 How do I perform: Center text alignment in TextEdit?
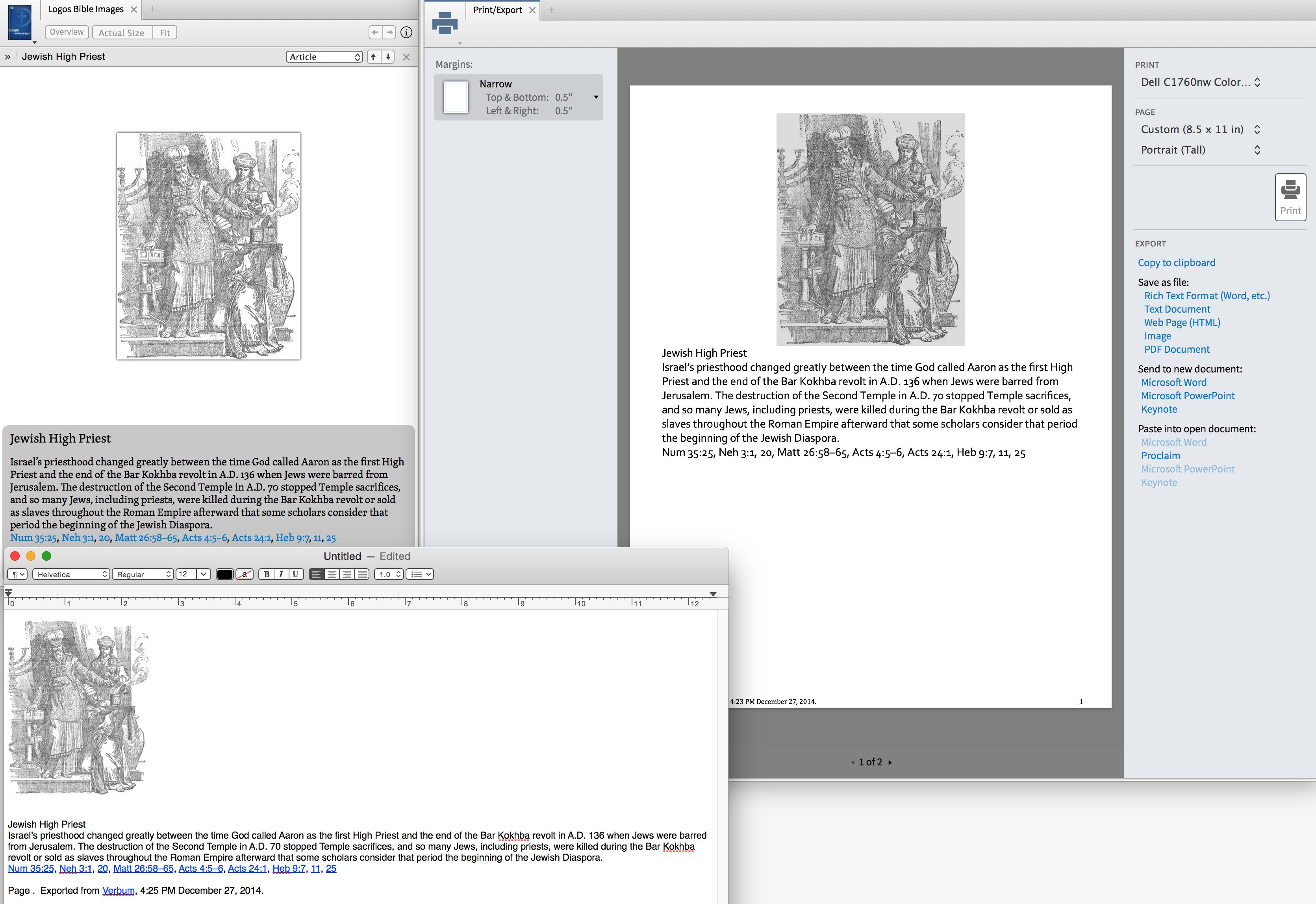(x=332, y=574)
